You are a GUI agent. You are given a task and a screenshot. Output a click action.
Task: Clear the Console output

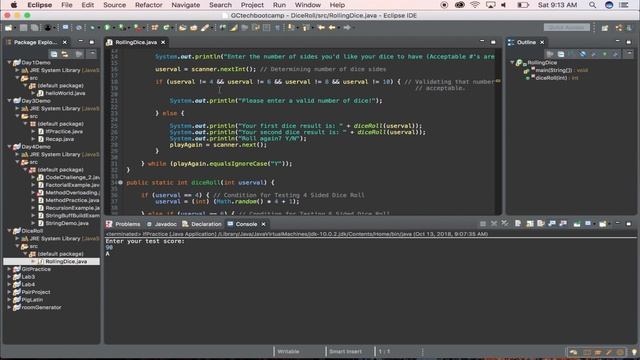coord(518,224)
